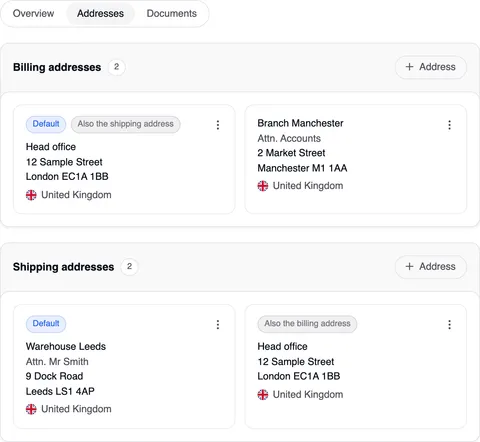Open options menu for Warehouse Leeds card

218,325
